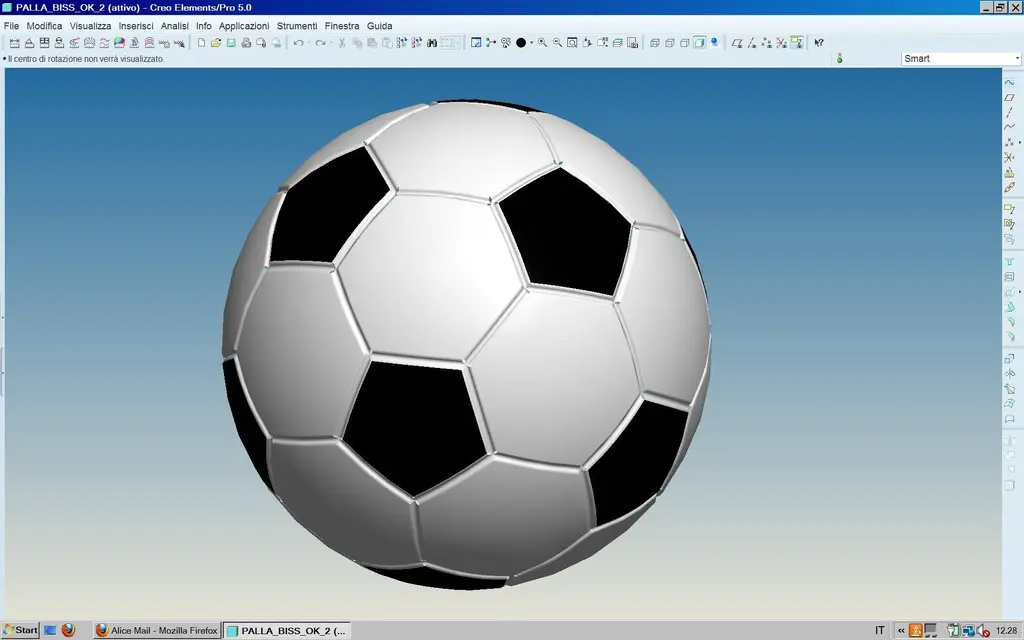The height and width of the screenshot is (640, 1024).
Task: Toggle datum points display
Action: (767, 43)
